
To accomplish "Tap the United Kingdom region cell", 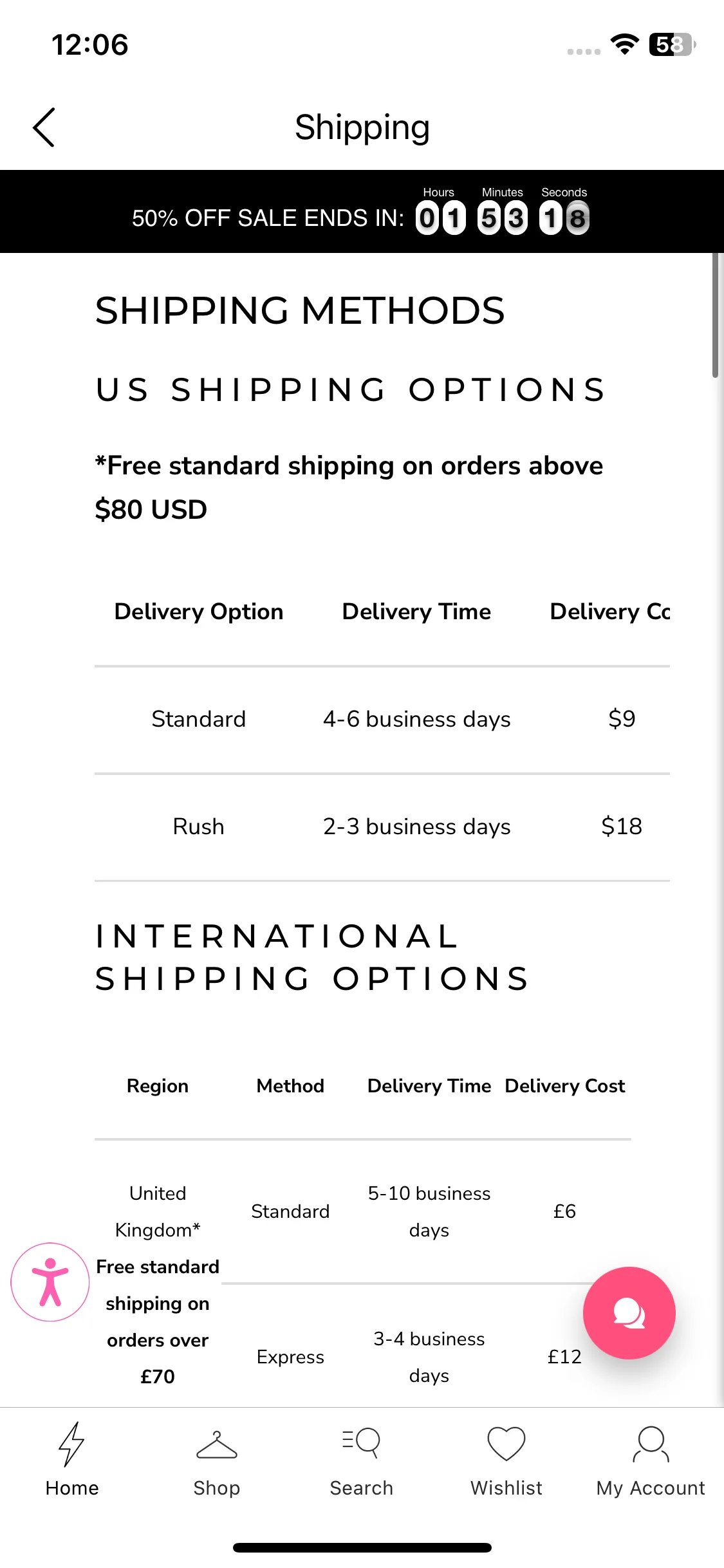I will click(x=158, y=1285).
